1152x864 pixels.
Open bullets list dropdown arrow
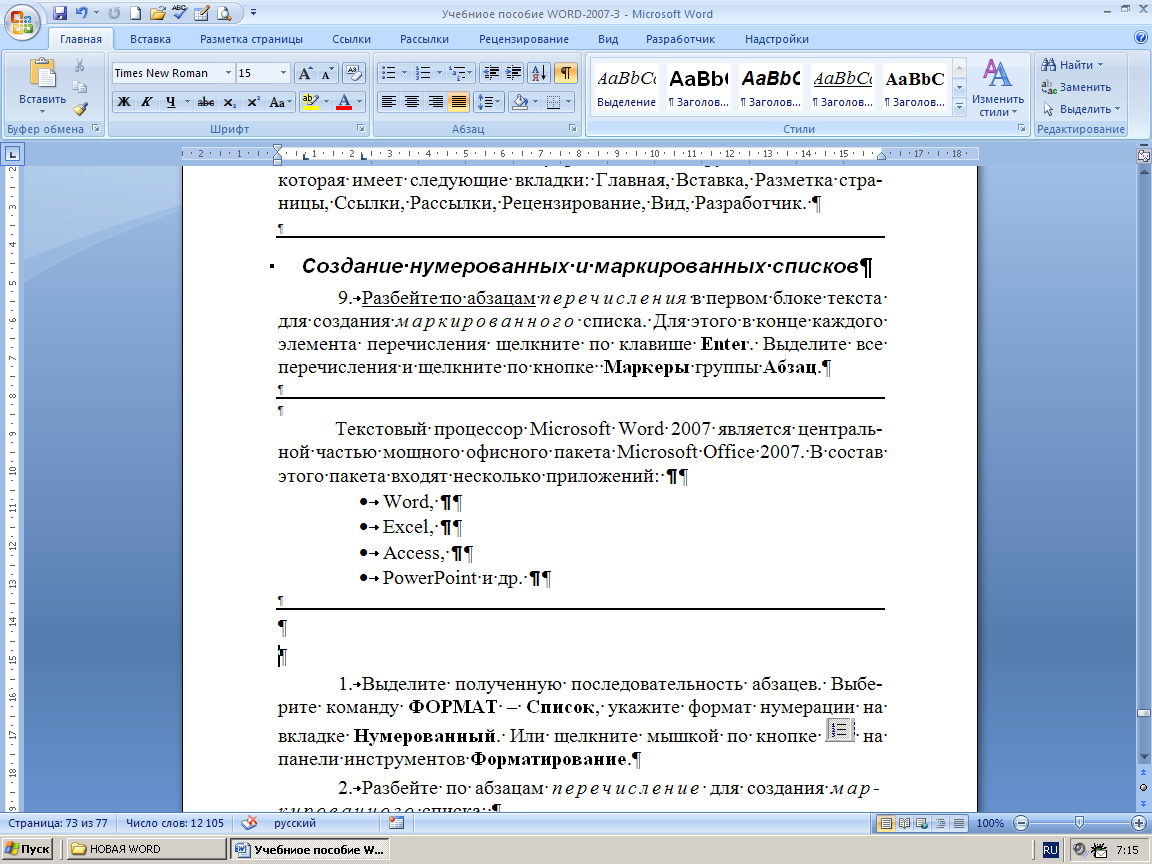click(404, 73)
